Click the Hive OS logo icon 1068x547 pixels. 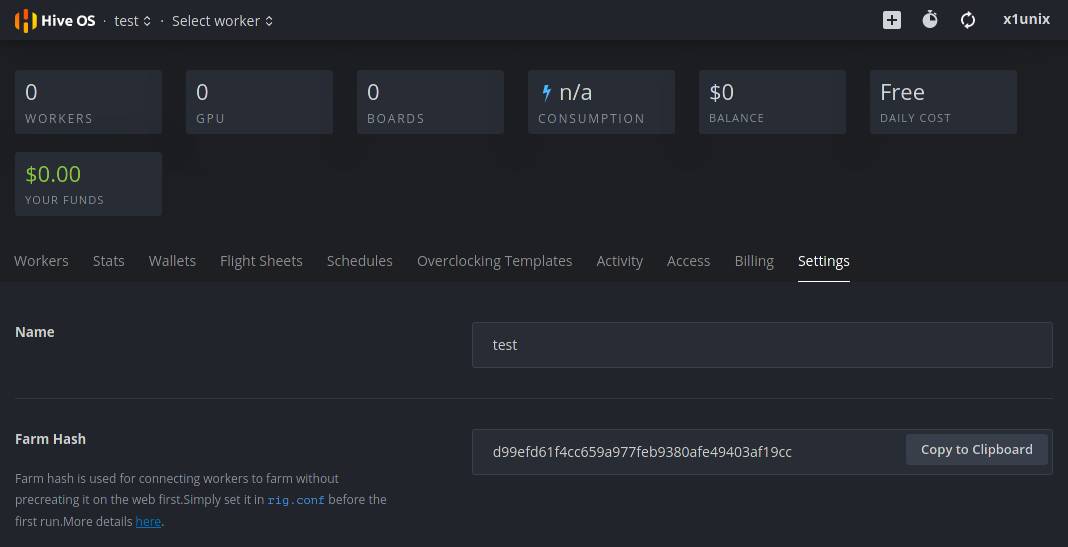(25, 20)
